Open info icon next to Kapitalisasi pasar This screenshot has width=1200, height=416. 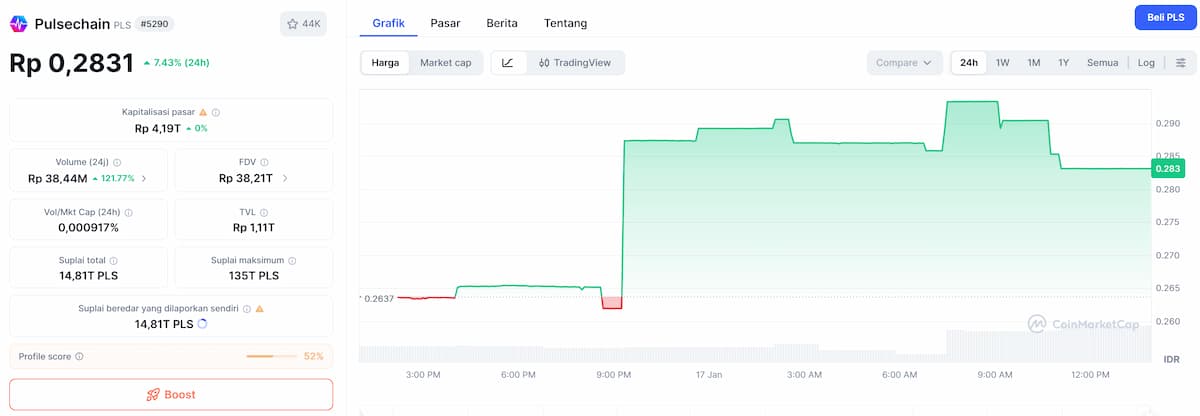[216, 112]
